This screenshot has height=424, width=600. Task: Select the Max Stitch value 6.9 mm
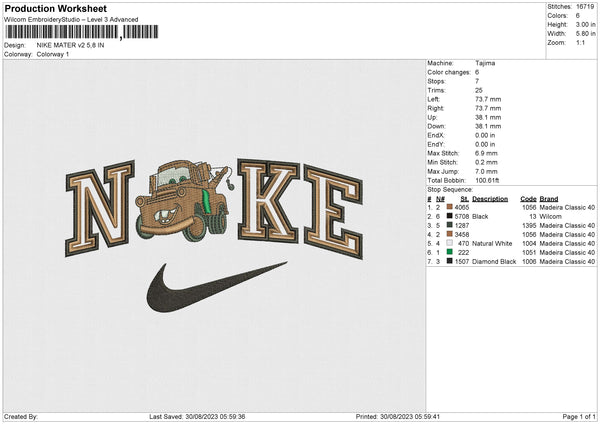(x=486, y=153)
